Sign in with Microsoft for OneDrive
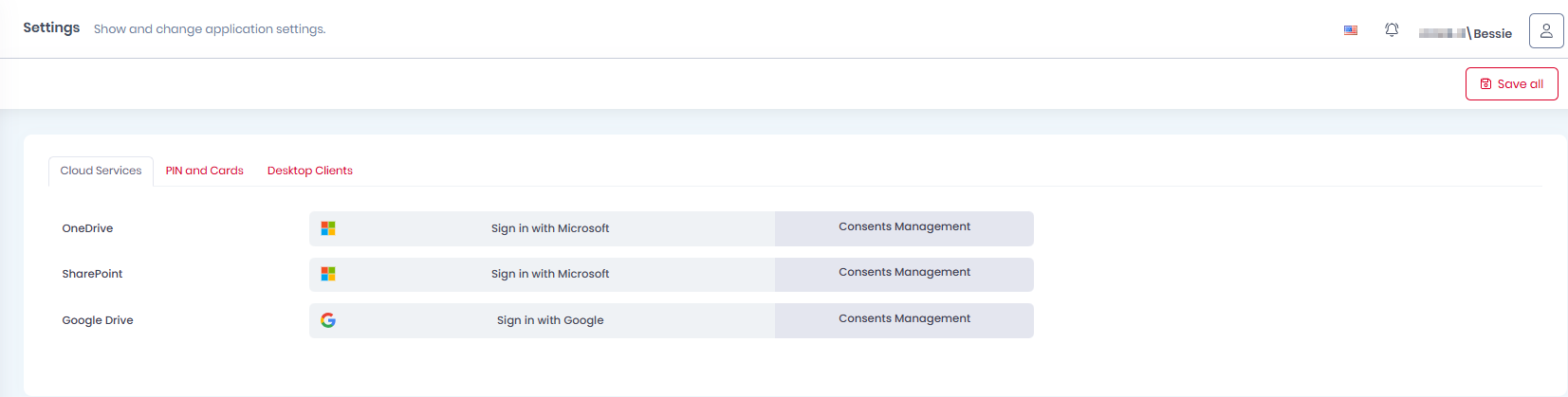 click(x=550, y=228)
